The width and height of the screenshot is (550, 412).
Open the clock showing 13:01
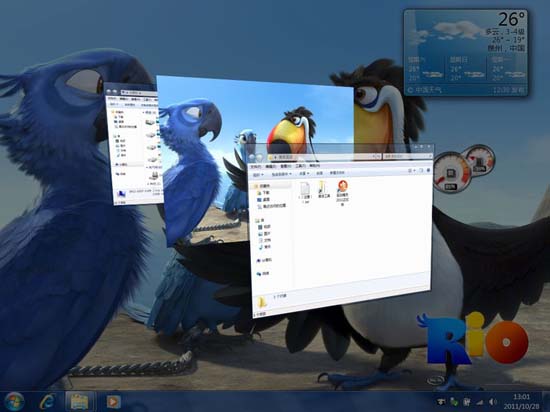522,401
